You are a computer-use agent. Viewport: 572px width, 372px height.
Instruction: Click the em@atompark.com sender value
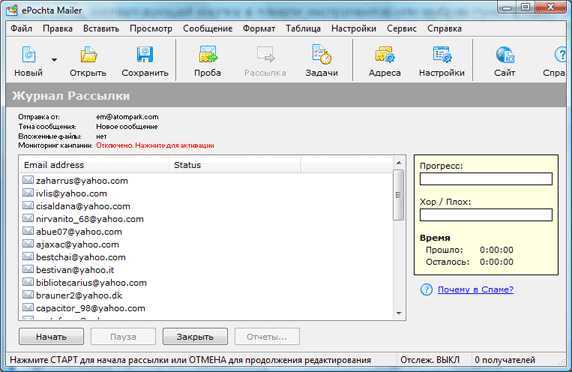pyautogui.click(x=127, y=117)
